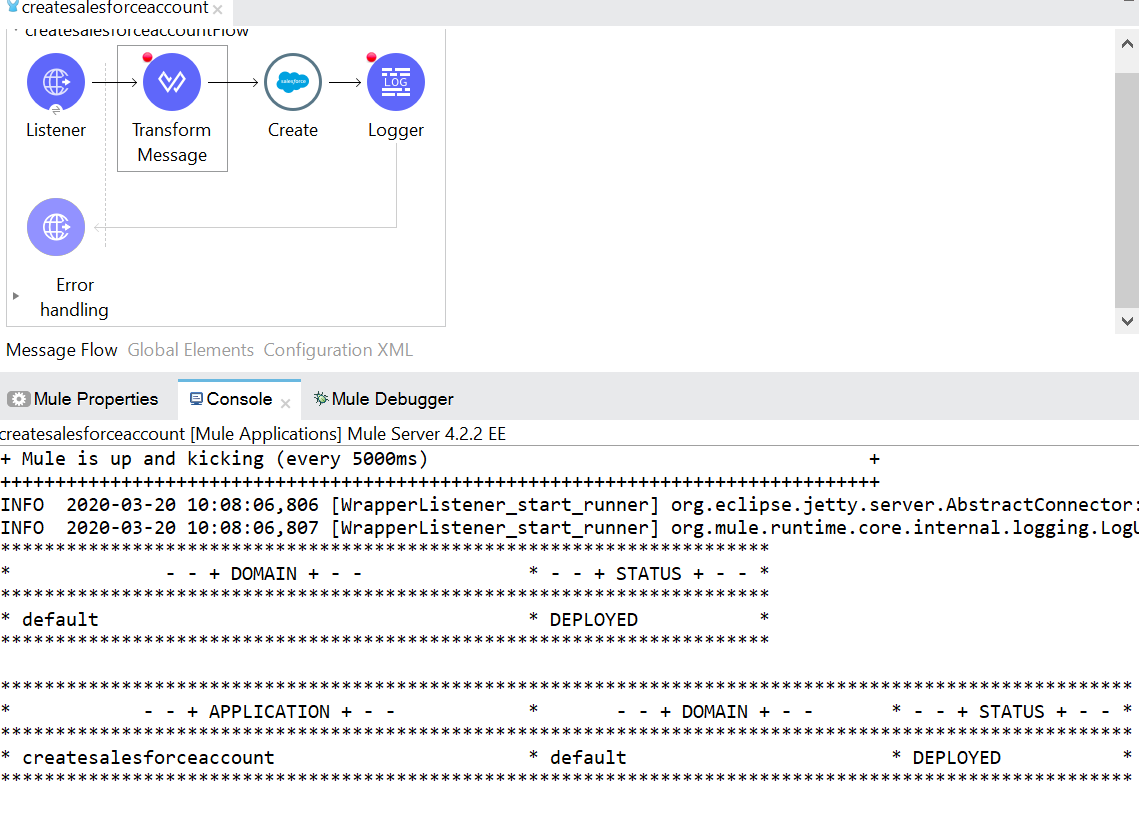This screenshot has height=833, width=1139.
Task: Select the Transform Message component icon
Action: pyautogui.click(x=172, y=82)
